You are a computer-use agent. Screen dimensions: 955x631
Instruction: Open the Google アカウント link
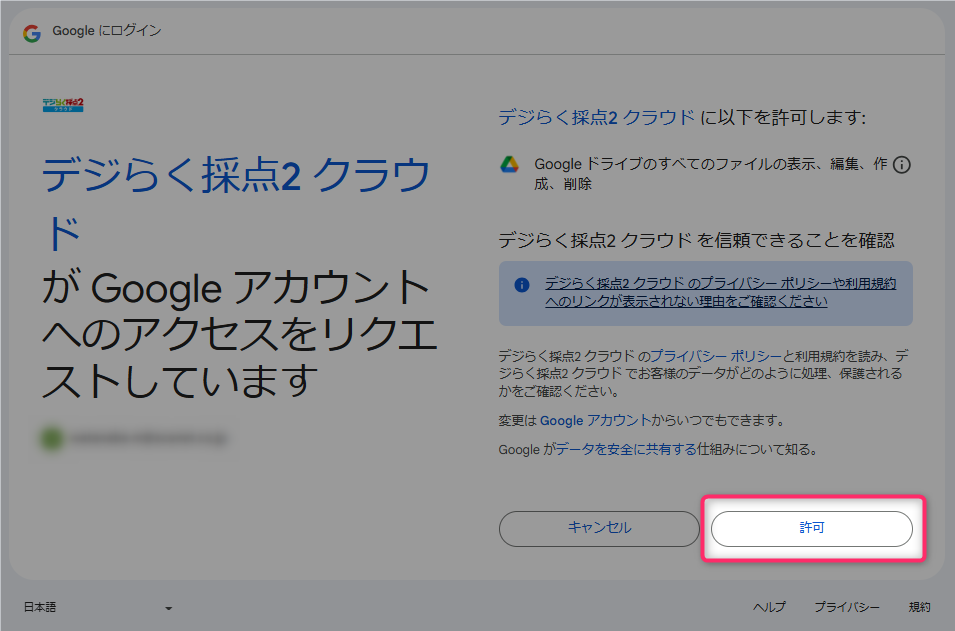[x=595, y=420]
